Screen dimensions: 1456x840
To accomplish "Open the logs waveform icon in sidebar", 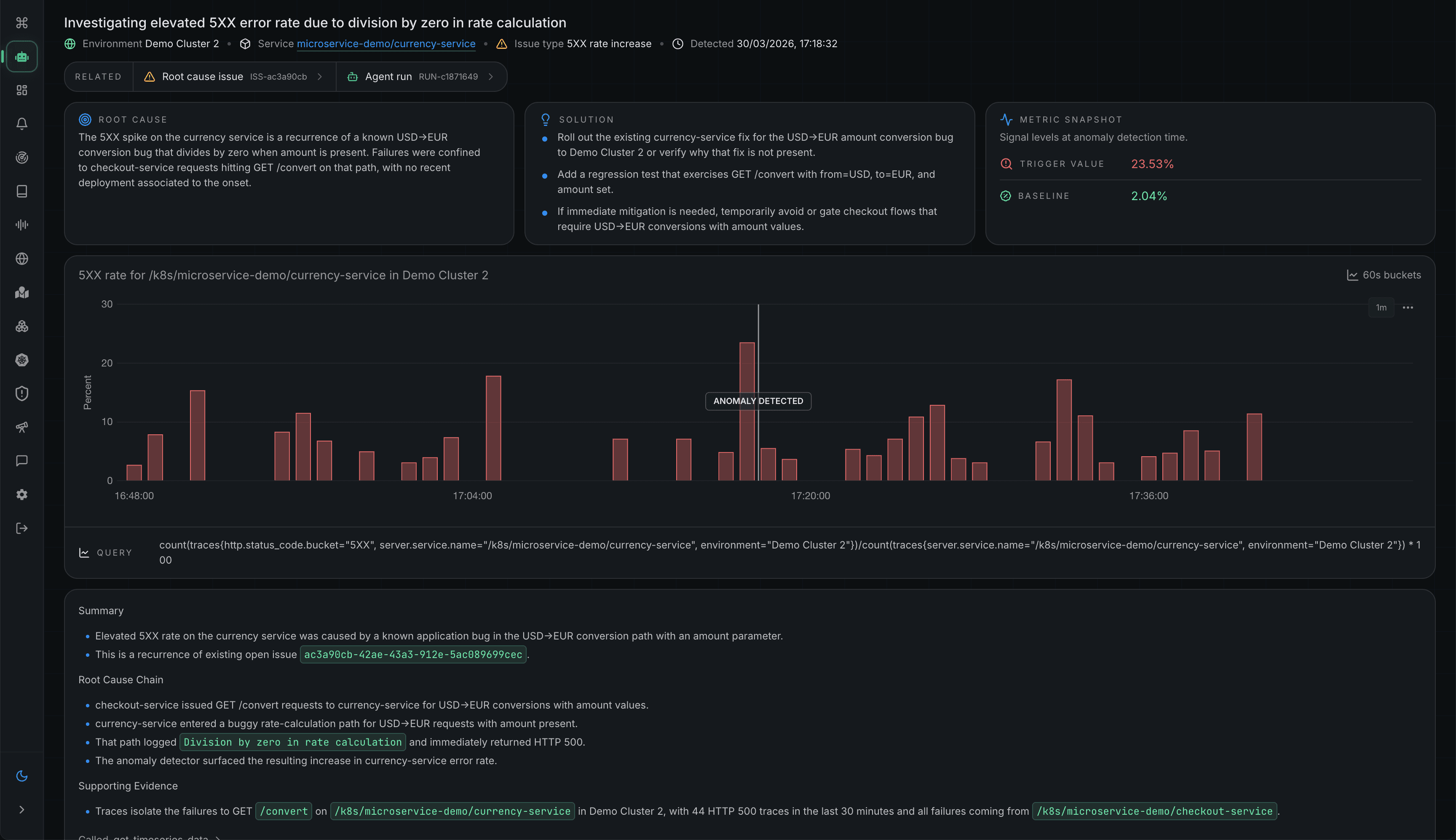I will [x=22, y=225].
